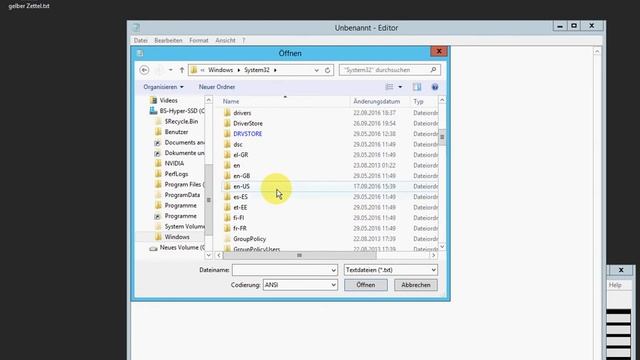
Task: Select Neues Volume drive in the tree
Action: coord(182,247)
